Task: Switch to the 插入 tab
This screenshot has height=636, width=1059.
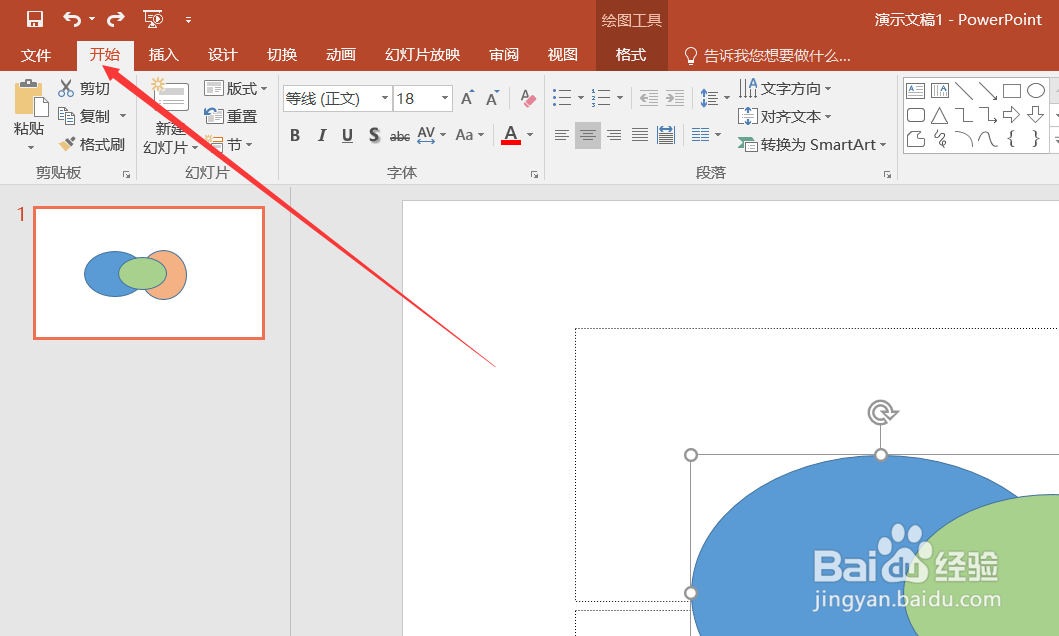Action: [x=163, y=55]
